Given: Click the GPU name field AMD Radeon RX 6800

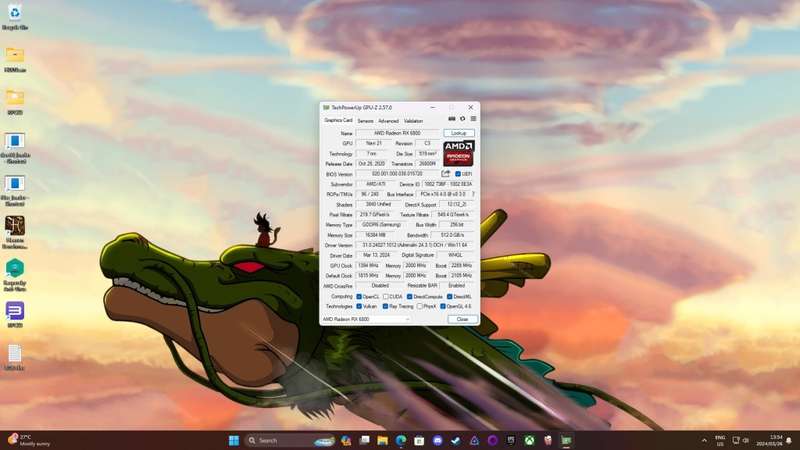Looking at the screenshot, I should [397, 133].
